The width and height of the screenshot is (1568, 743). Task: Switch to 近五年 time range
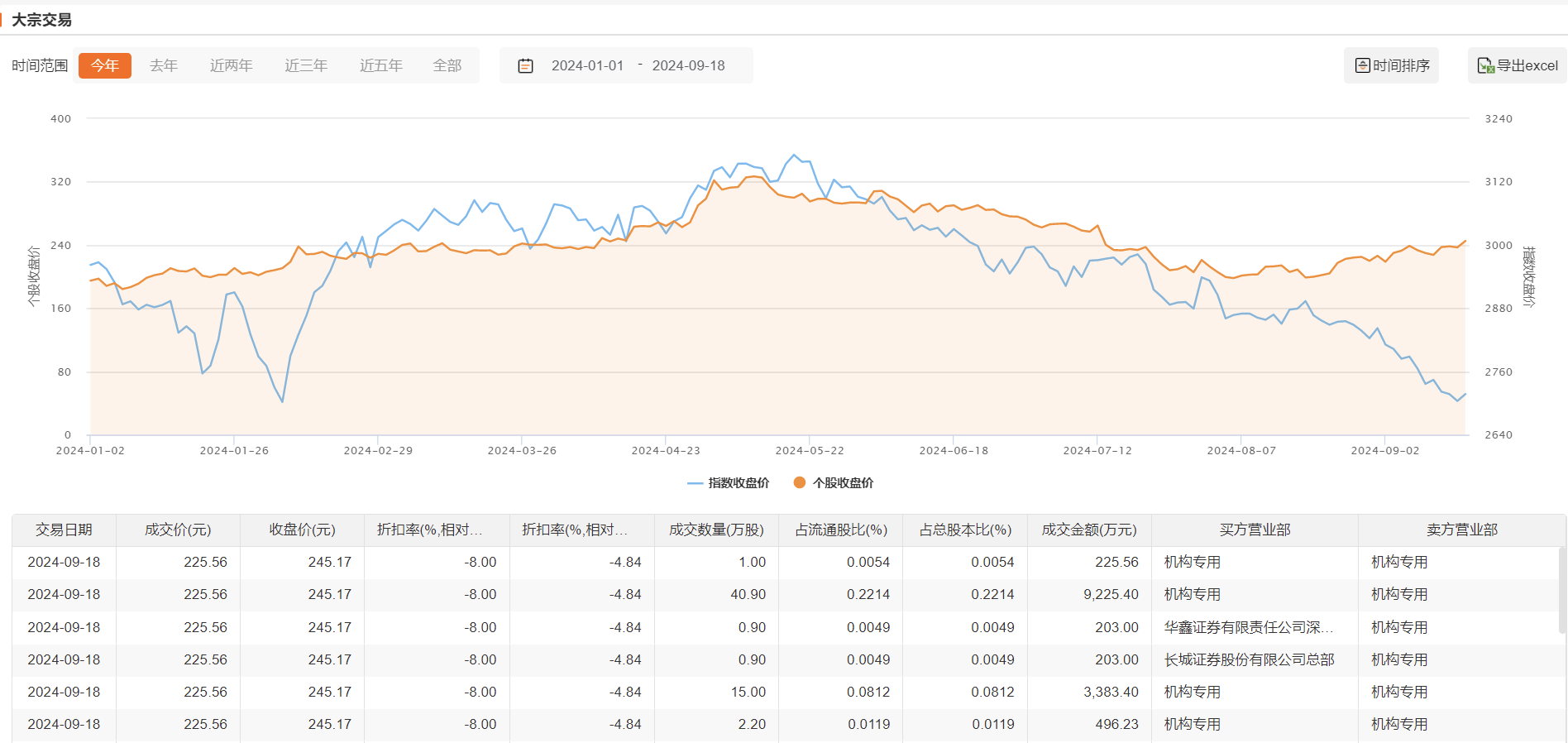(x=381, y=65)
